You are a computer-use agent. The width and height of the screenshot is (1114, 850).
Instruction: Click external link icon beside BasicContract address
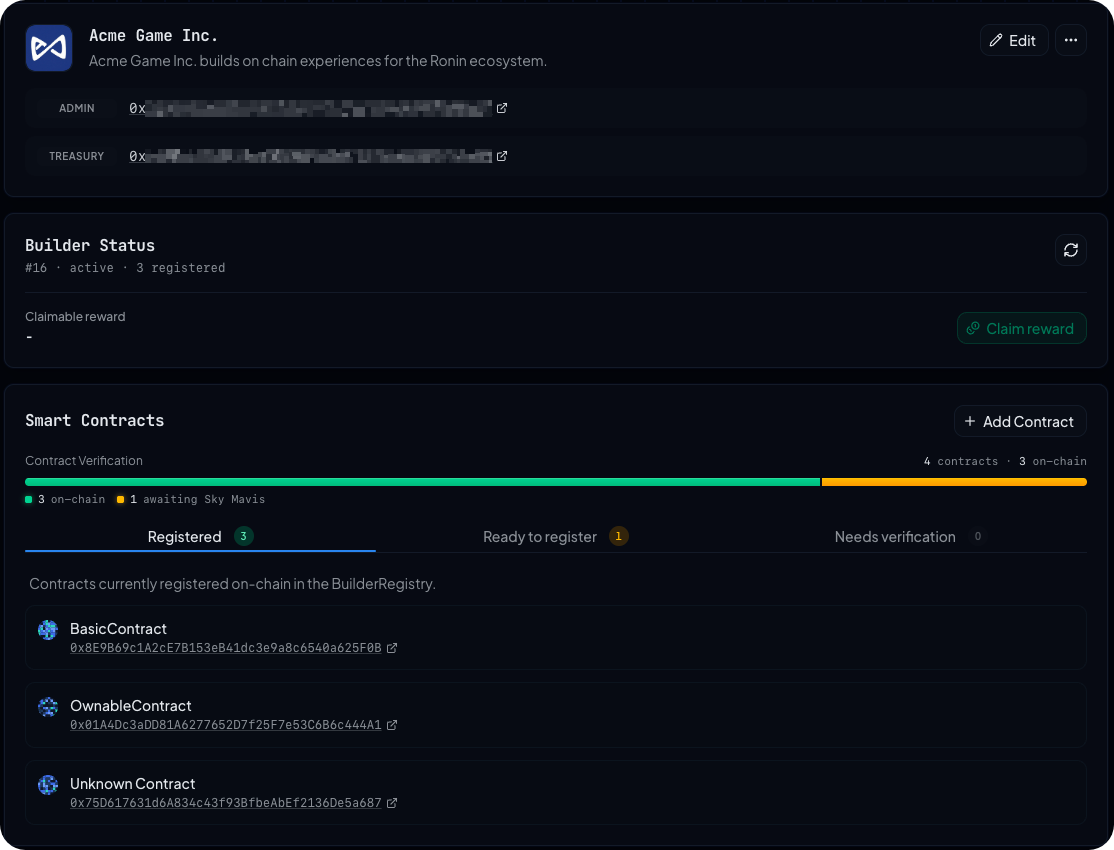pyautogui.click(x=391, y=648)
